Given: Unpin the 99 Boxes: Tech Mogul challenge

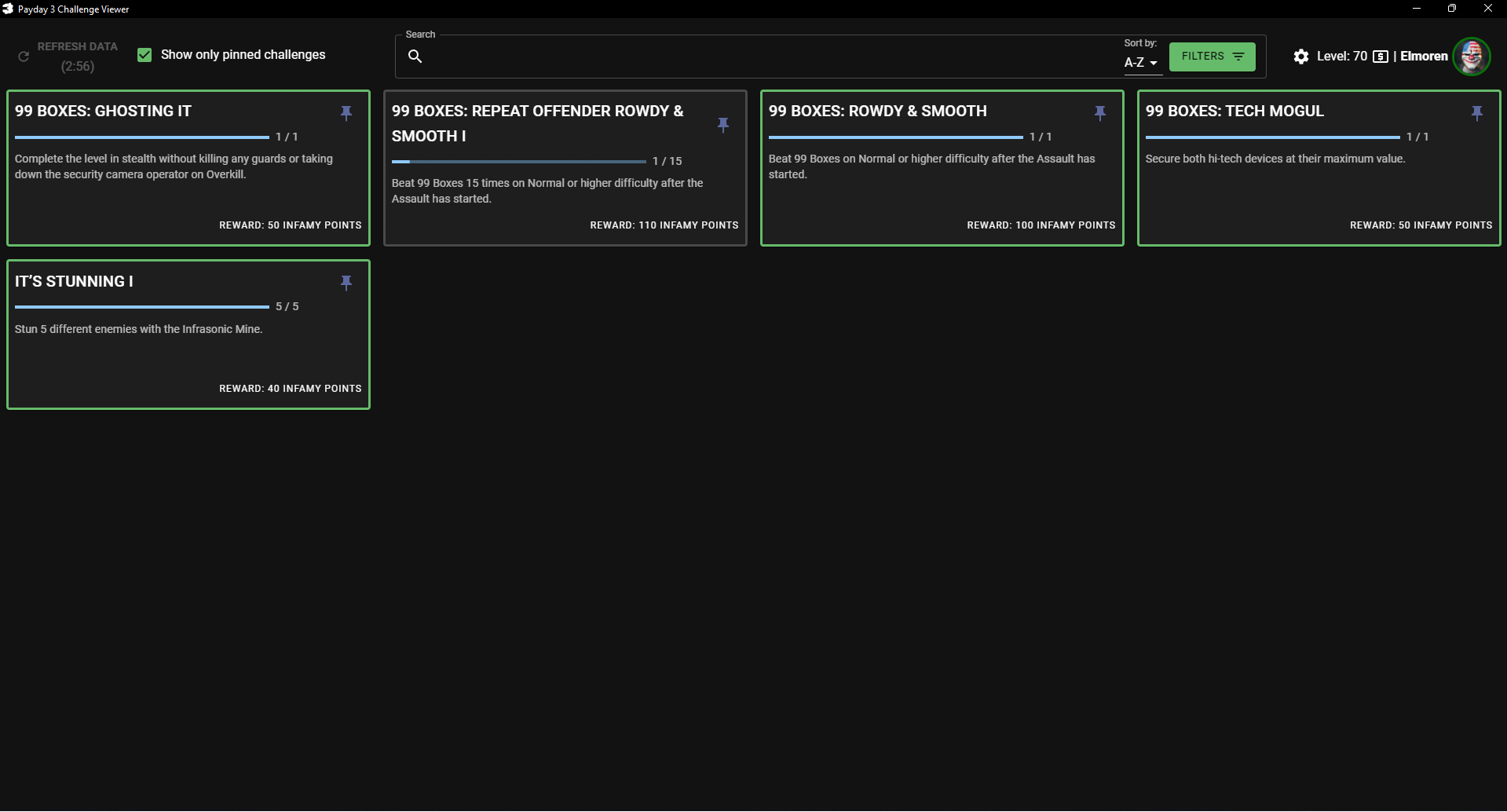Looking at the screenshot, I should click(x=1477, y=112).
